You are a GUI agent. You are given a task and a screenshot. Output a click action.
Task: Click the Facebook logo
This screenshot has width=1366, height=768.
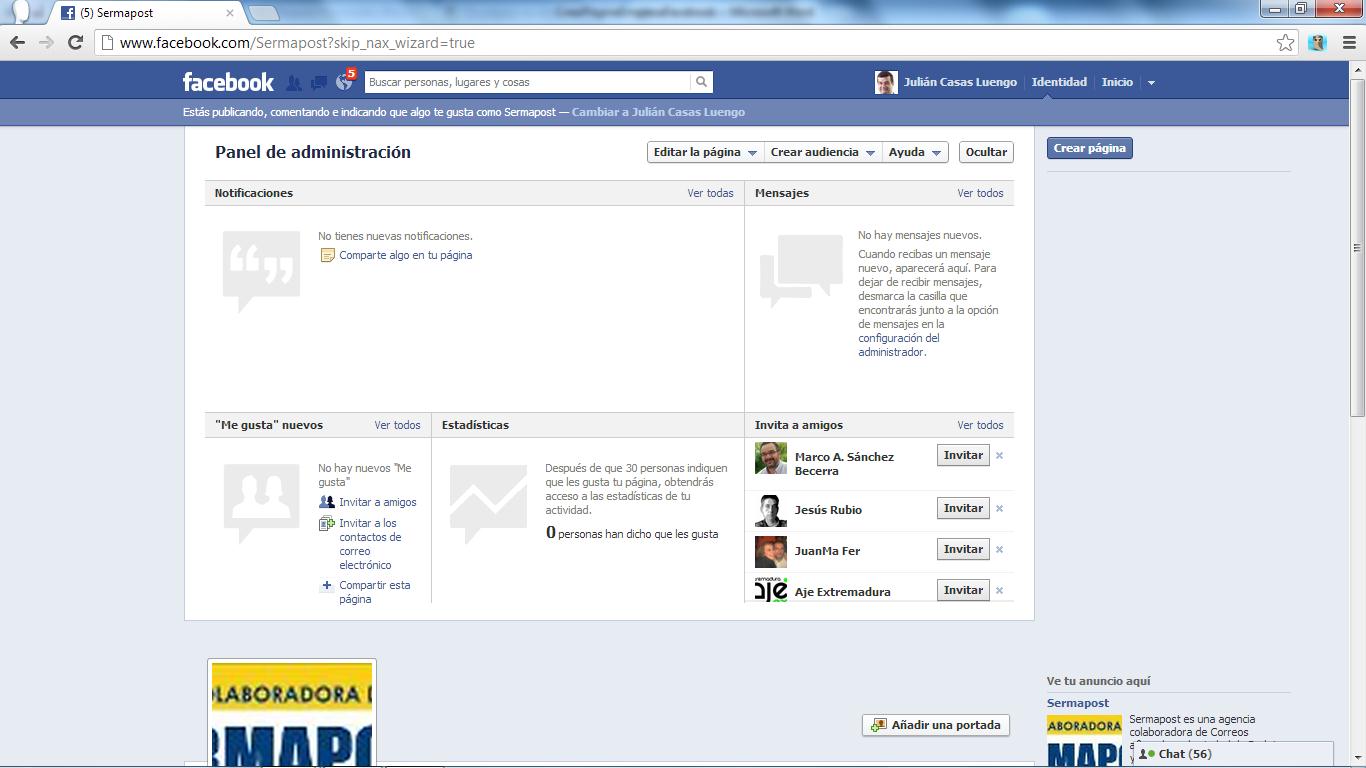click(228, 82)
